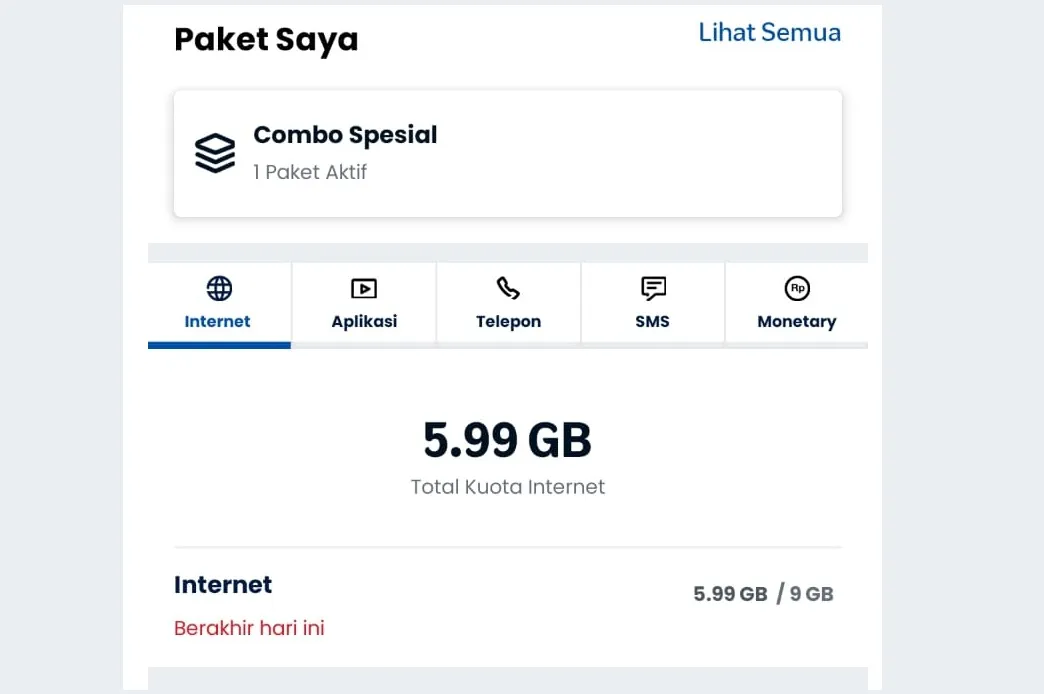Click the 1 Paket Aktif text
Image resolution: width=1044 pixels, height=694 pixels.
pos(310,172)
